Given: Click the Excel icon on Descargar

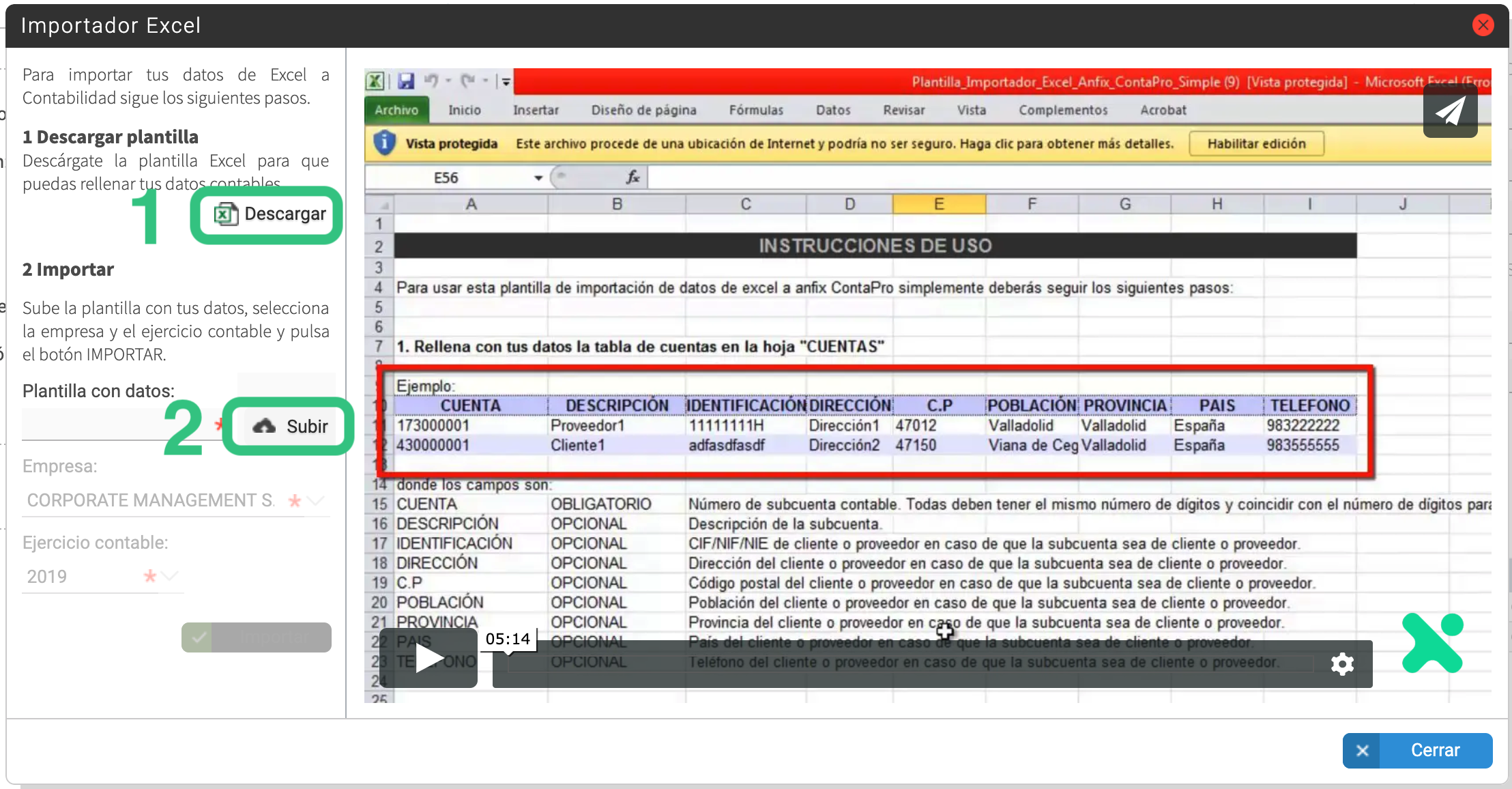Looking at the screenshot, I should click(226, 214).
